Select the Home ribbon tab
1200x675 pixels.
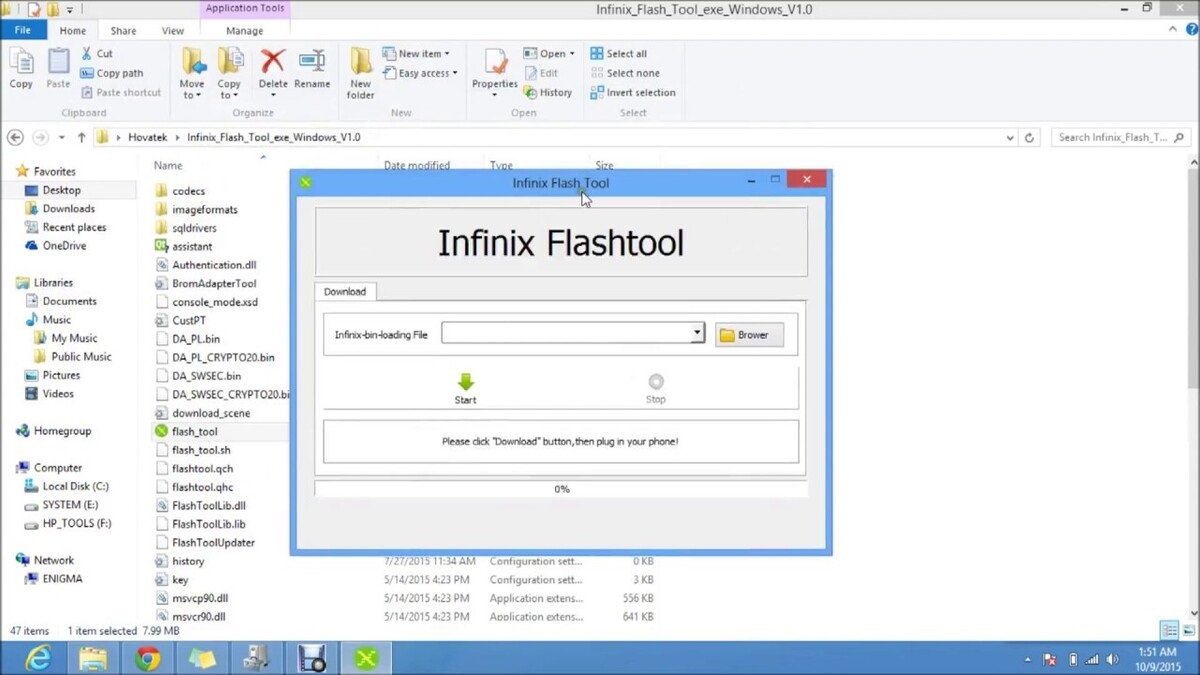tap(72, 31)
